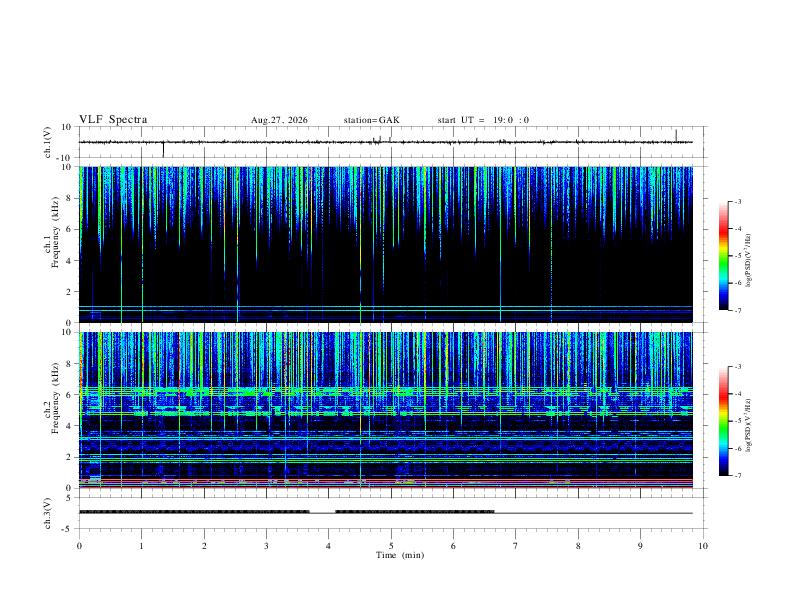This screenshot has height=612, width=792.
Task: Click the "VLF Spectra" plot title
Action: pos(113,120)
